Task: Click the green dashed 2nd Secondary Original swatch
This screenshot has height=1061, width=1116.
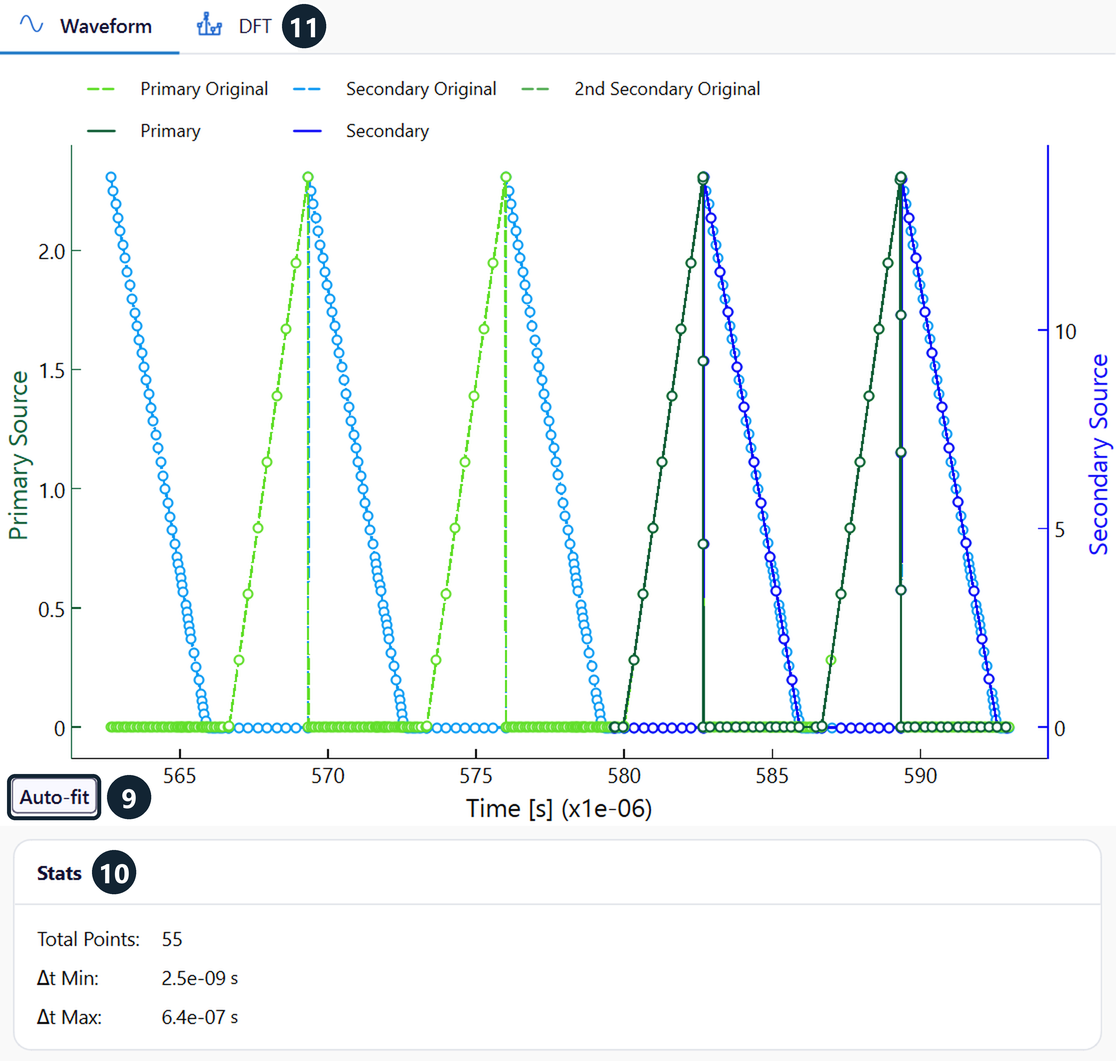Action: (x=535, y=89)
